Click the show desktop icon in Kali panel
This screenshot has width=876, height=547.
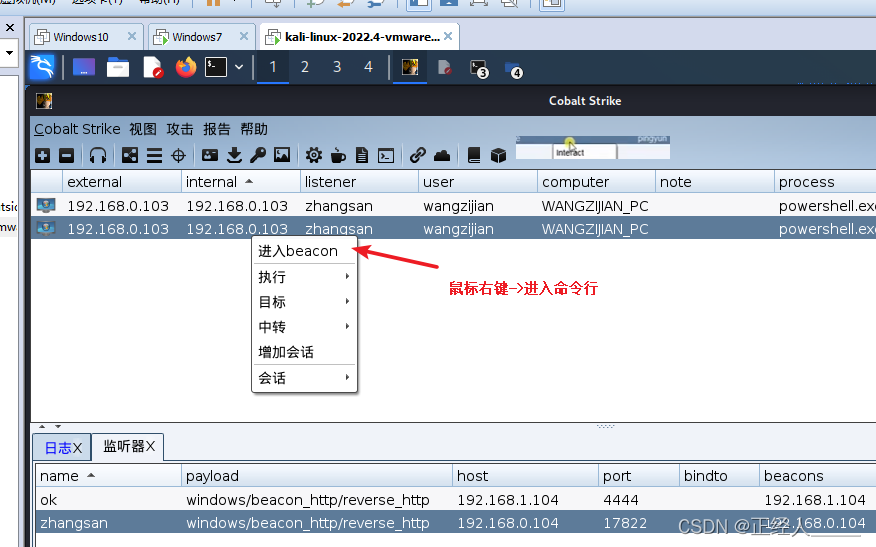click(84, 68)
